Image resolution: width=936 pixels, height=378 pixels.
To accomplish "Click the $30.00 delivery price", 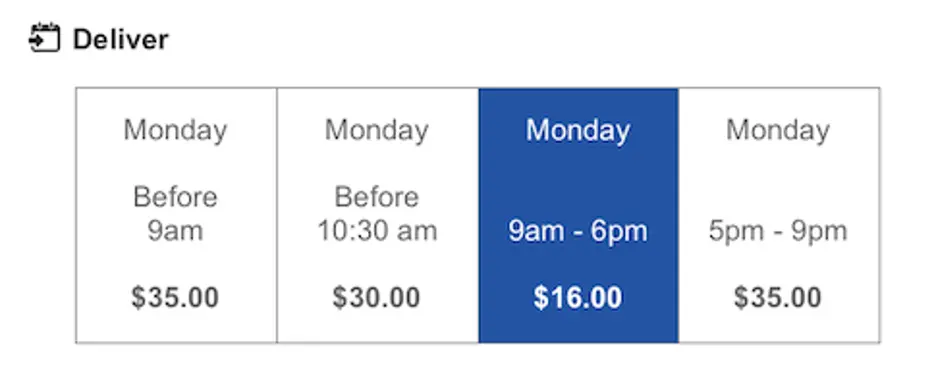I will (376, 297).
